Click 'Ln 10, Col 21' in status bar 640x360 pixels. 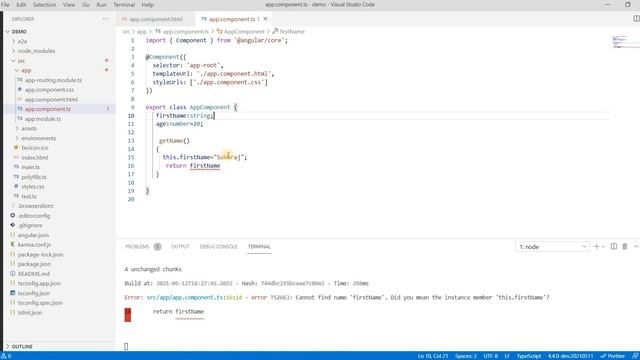[x=433, y=356]
